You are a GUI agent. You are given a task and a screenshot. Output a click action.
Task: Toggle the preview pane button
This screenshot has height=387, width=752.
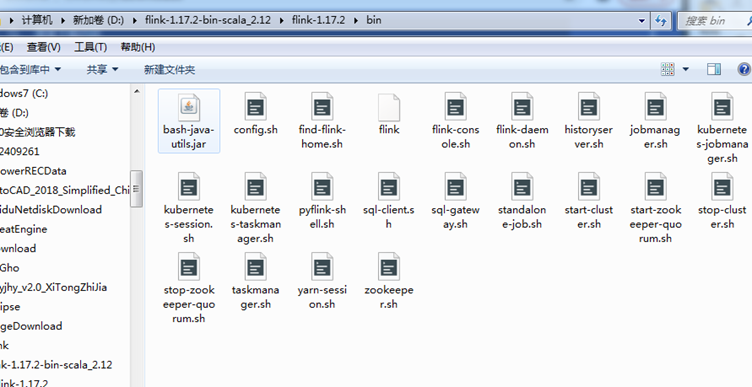point(714,70)
